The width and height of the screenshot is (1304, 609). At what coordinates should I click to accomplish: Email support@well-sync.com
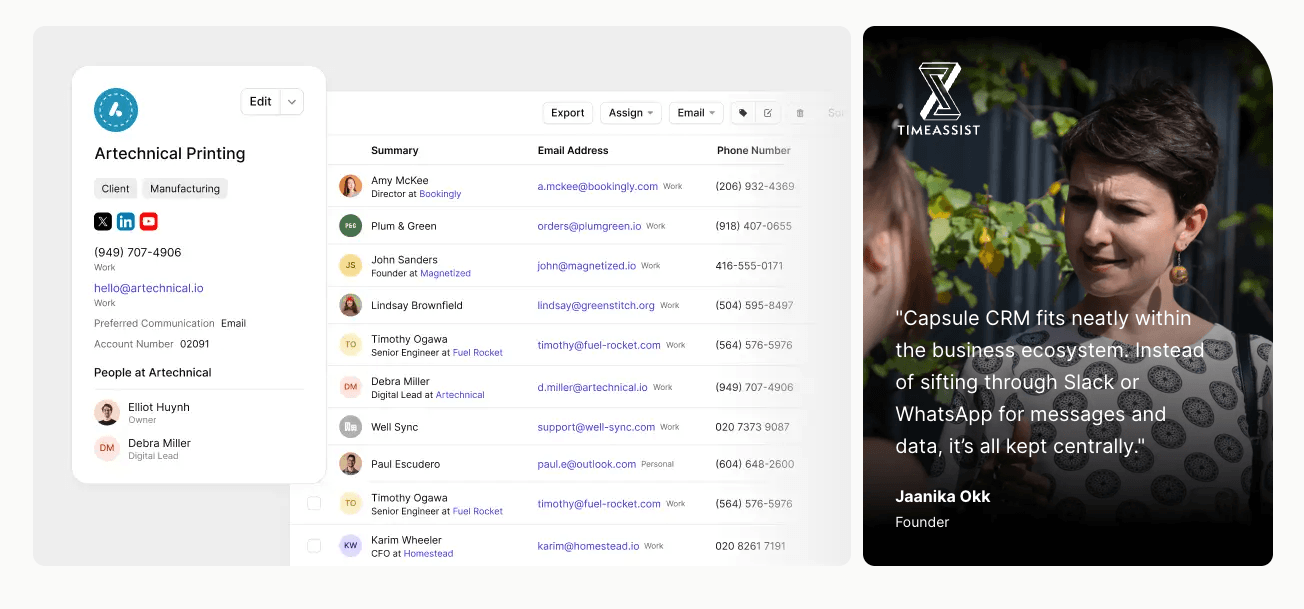click(x=596, y=427)
